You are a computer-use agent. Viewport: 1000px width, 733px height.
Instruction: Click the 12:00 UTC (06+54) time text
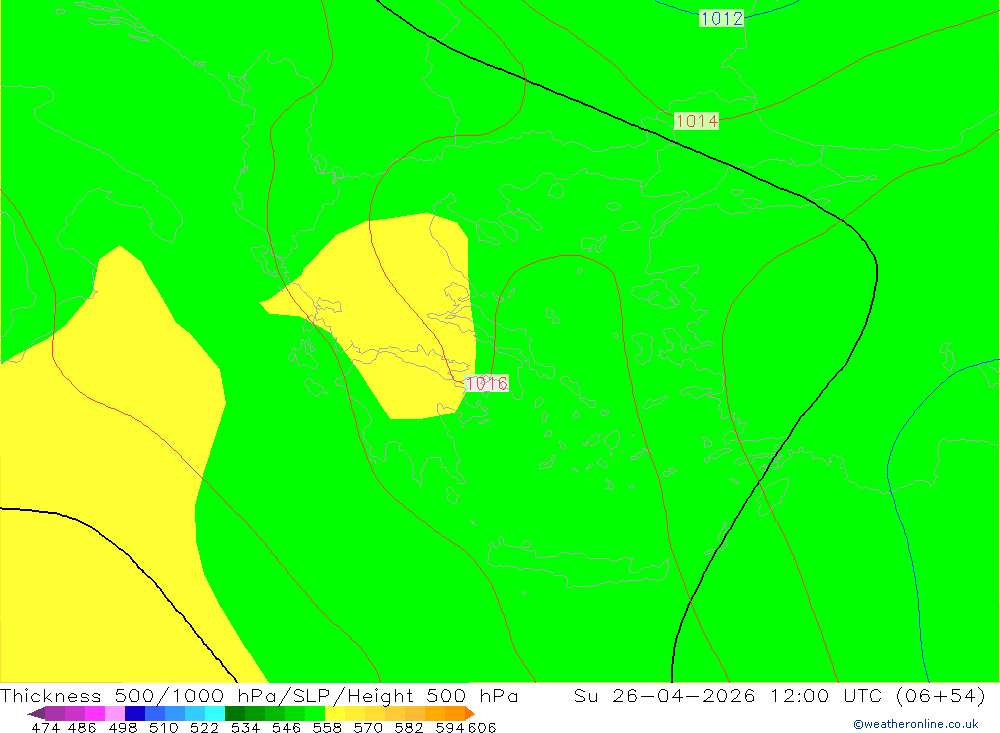click(878, 695)
